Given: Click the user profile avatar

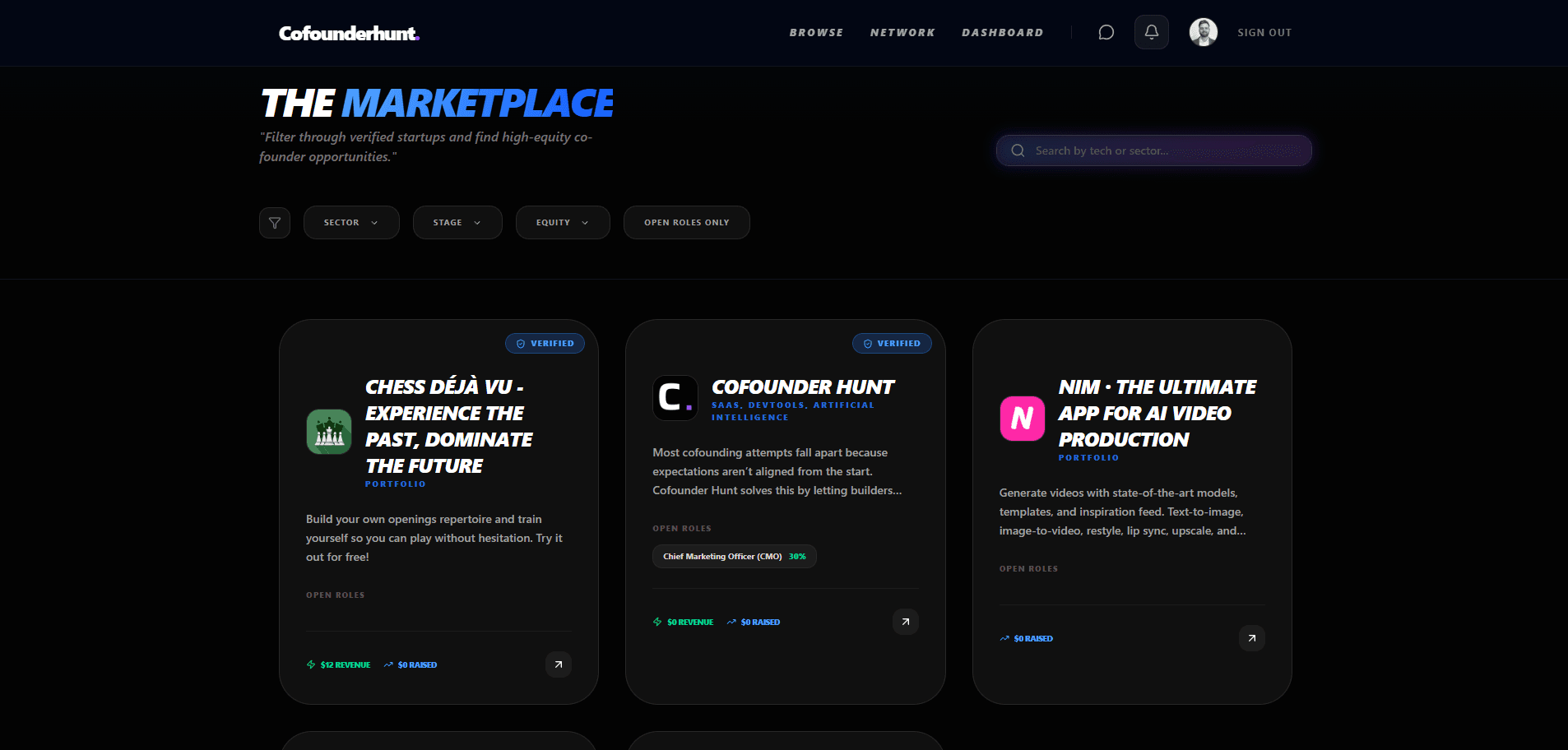Looking at the screenshot, I should point(1203,33).
